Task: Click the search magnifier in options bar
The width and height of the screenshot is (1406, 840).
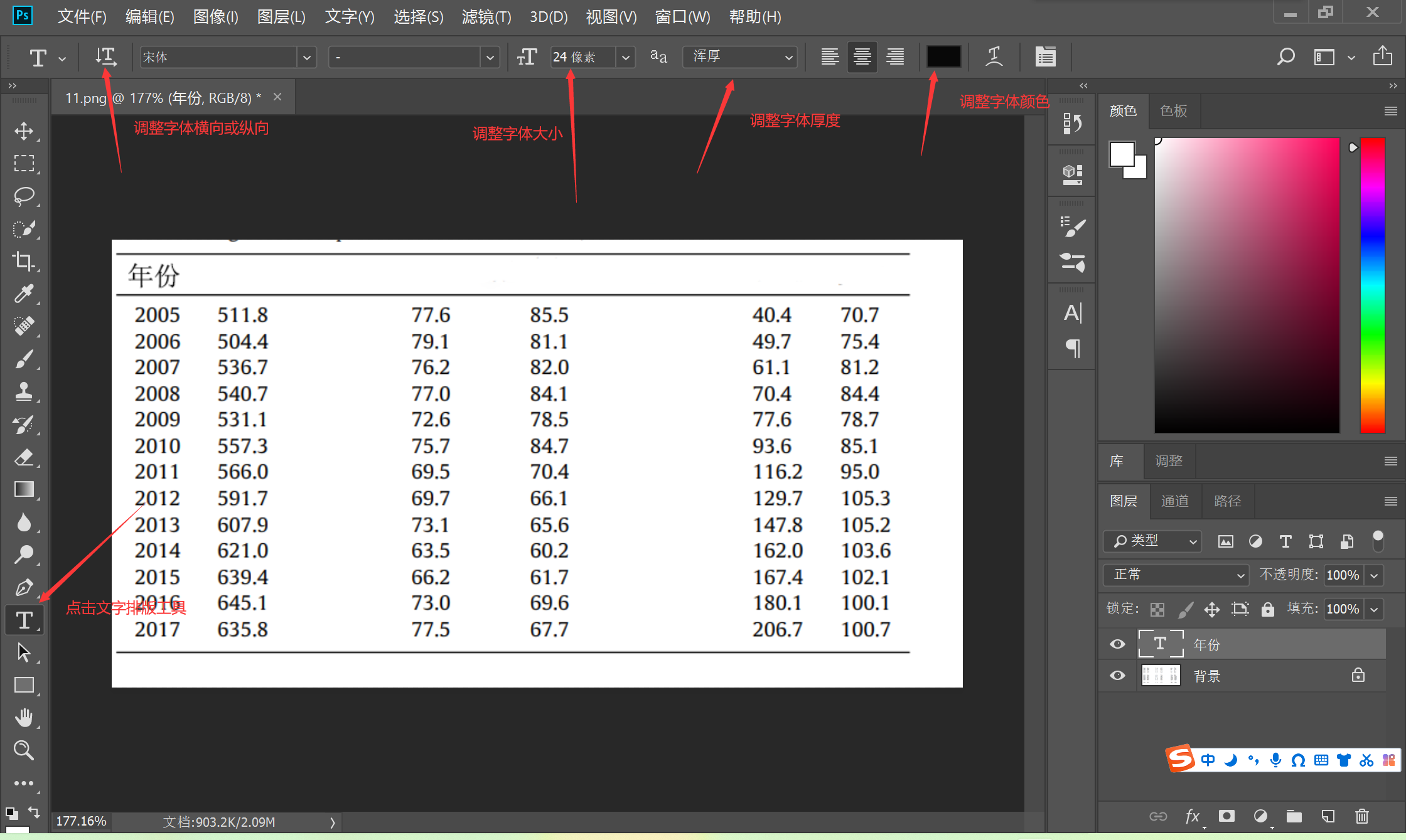Action: (x=1285, y=57)
